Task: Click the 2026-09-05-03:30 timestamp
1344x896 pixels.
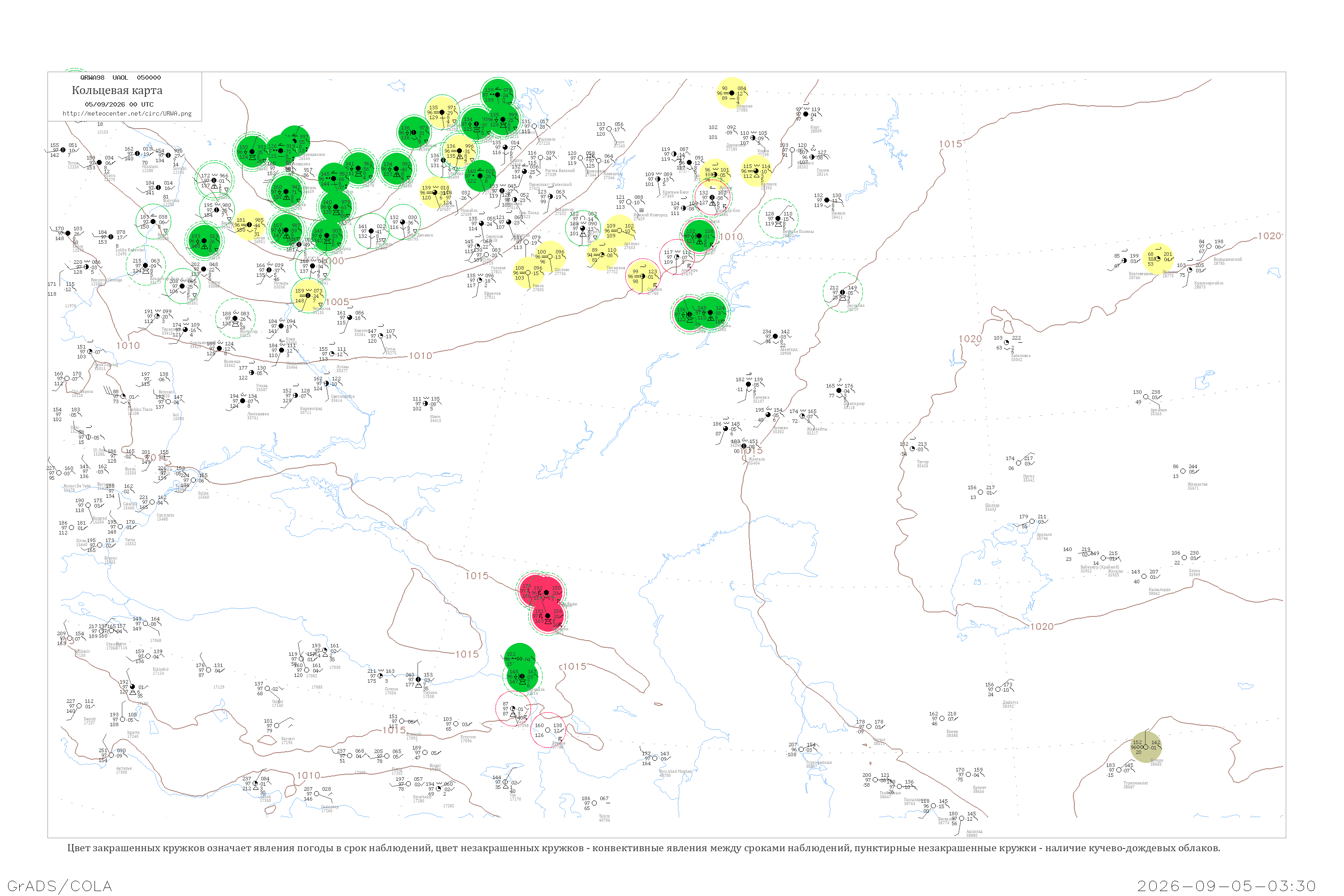Action: pos(1226,886)
